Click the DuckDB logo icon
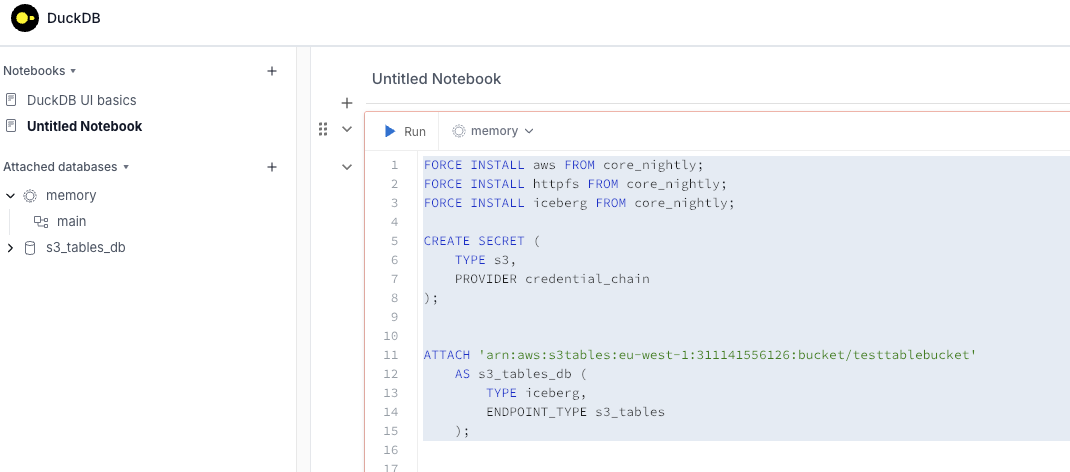 (x=25, y=18)
